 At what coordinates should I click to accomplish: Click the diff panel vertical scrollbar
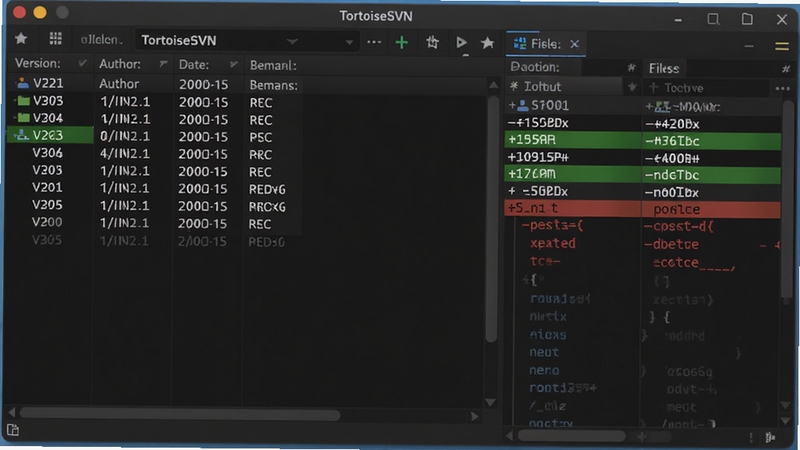pos(787,199)
